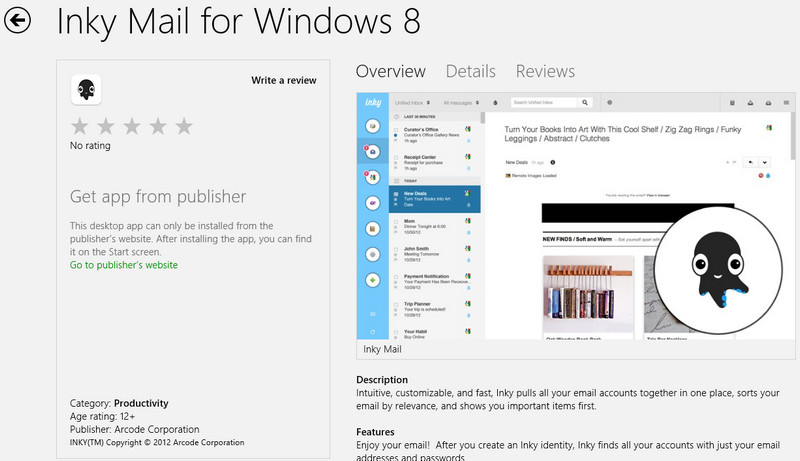
Task: Open the Go to publisher's website link
Action: coord(124,265)
